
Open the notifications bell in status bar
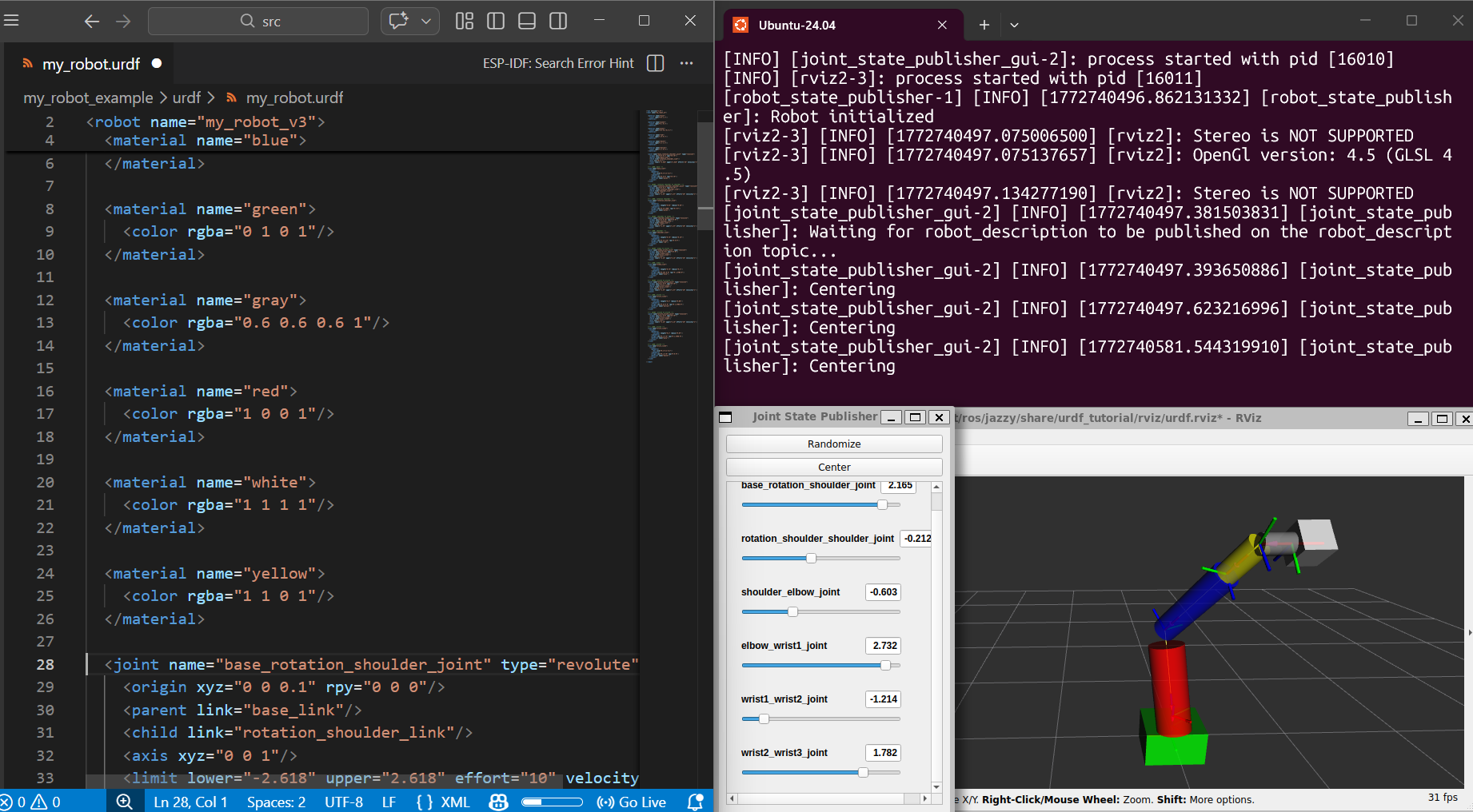[696, 802]
